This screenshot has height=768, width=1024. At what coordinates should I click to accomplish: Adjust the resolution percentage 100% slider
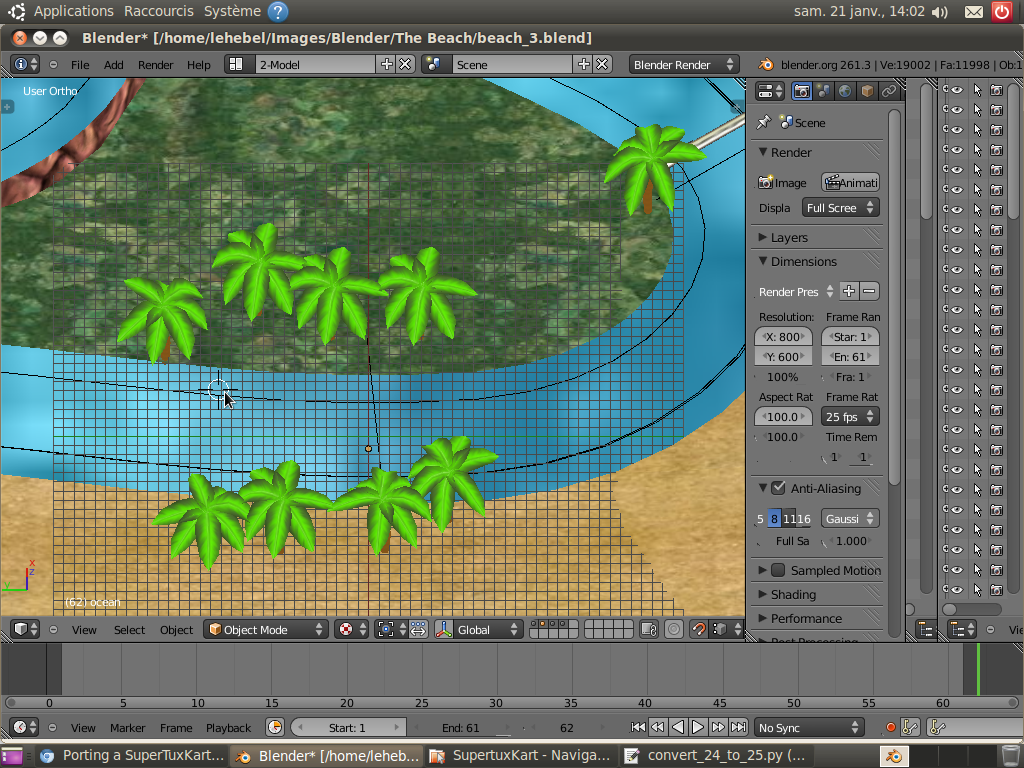point(783,377)
